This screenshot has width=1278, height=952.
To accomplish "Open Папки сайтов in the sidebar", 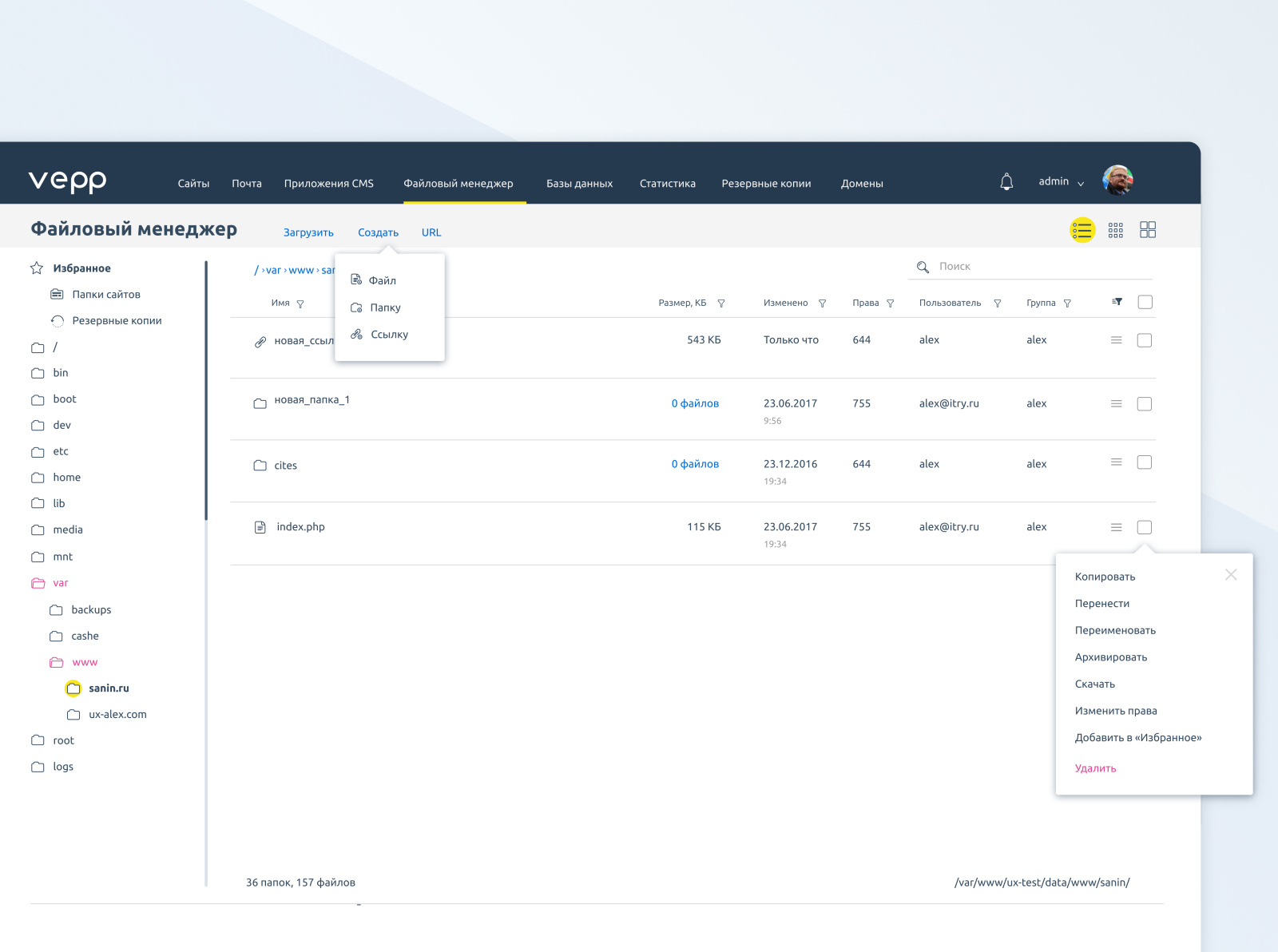I will [x=105, y=294].
